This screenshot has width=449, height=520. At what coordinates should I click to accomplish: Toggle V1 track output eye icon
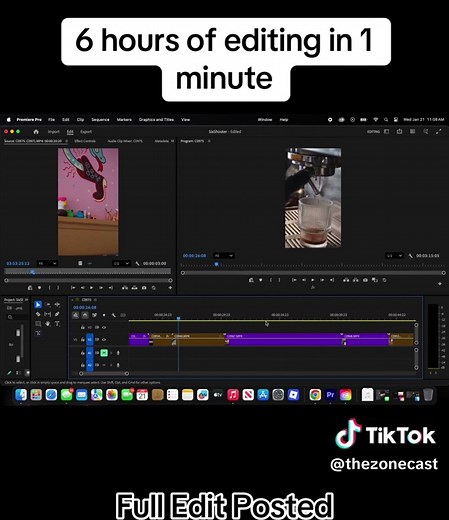click(x=104, y=340)
